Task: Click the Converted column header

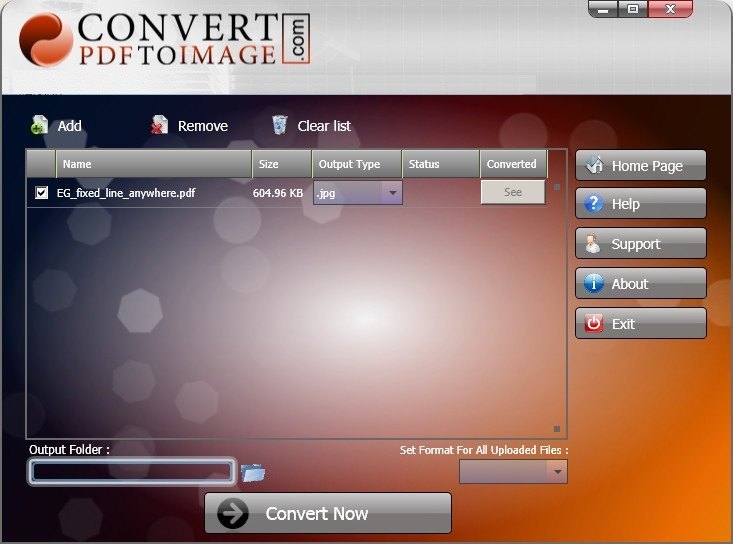Action: click(x=513, y=164)
